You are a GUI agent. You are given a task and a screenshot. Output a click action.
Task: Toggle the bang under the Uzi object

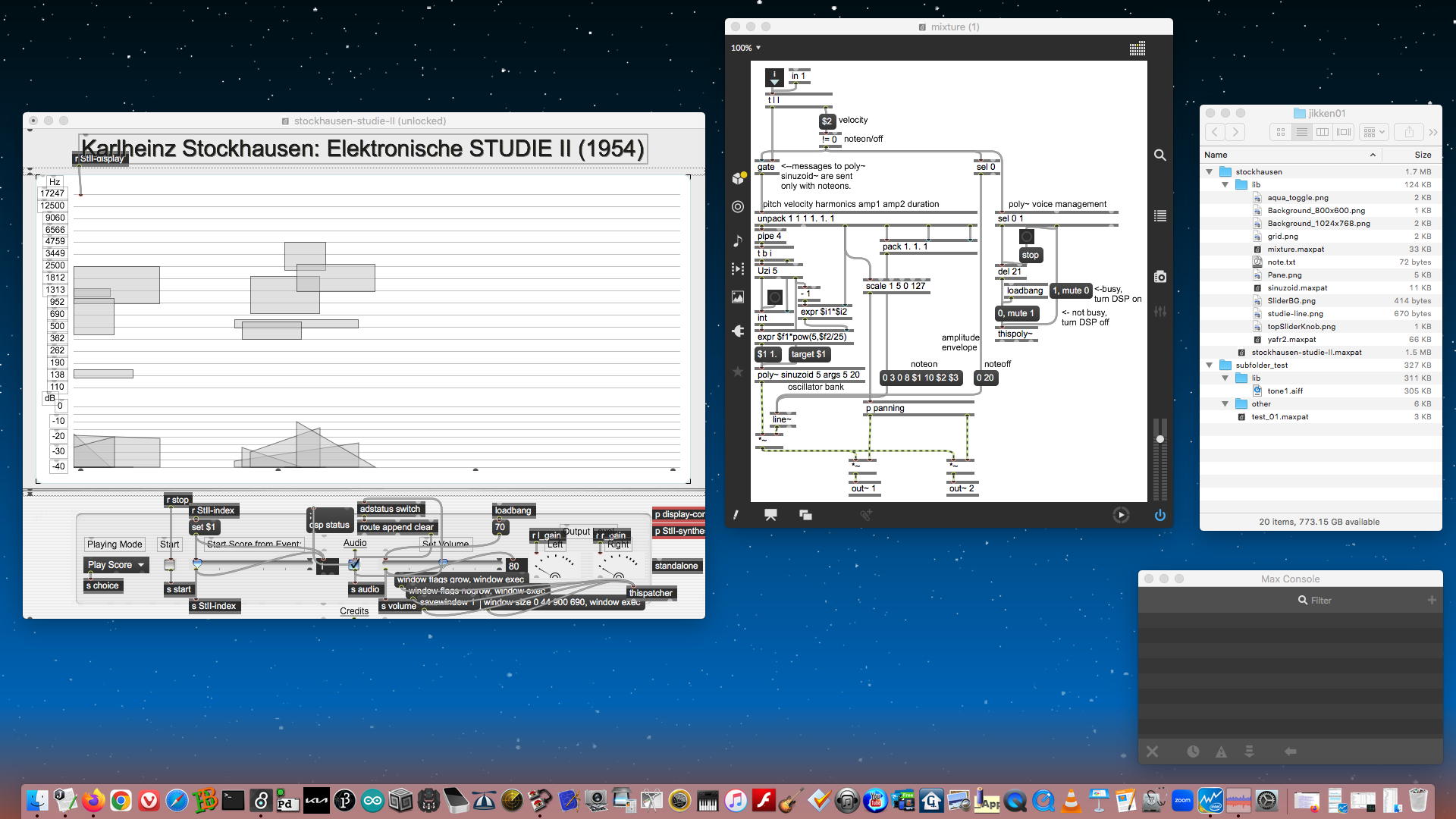point(774,297)
